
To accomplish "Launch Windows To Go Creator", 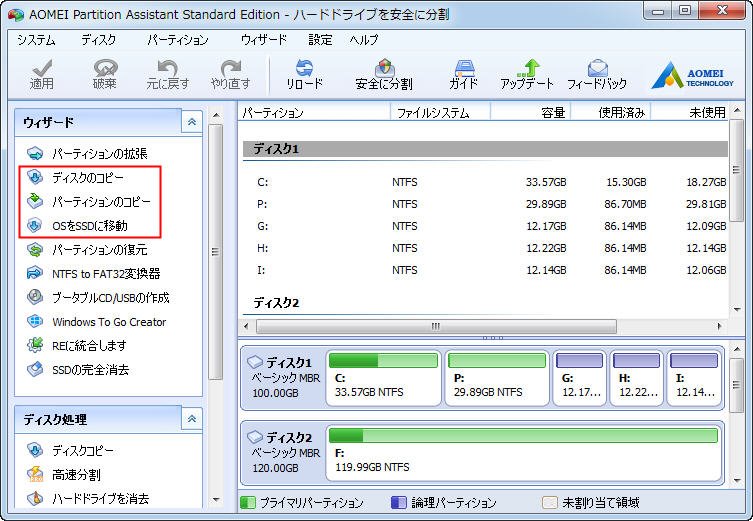I will [x=97, y=322].
